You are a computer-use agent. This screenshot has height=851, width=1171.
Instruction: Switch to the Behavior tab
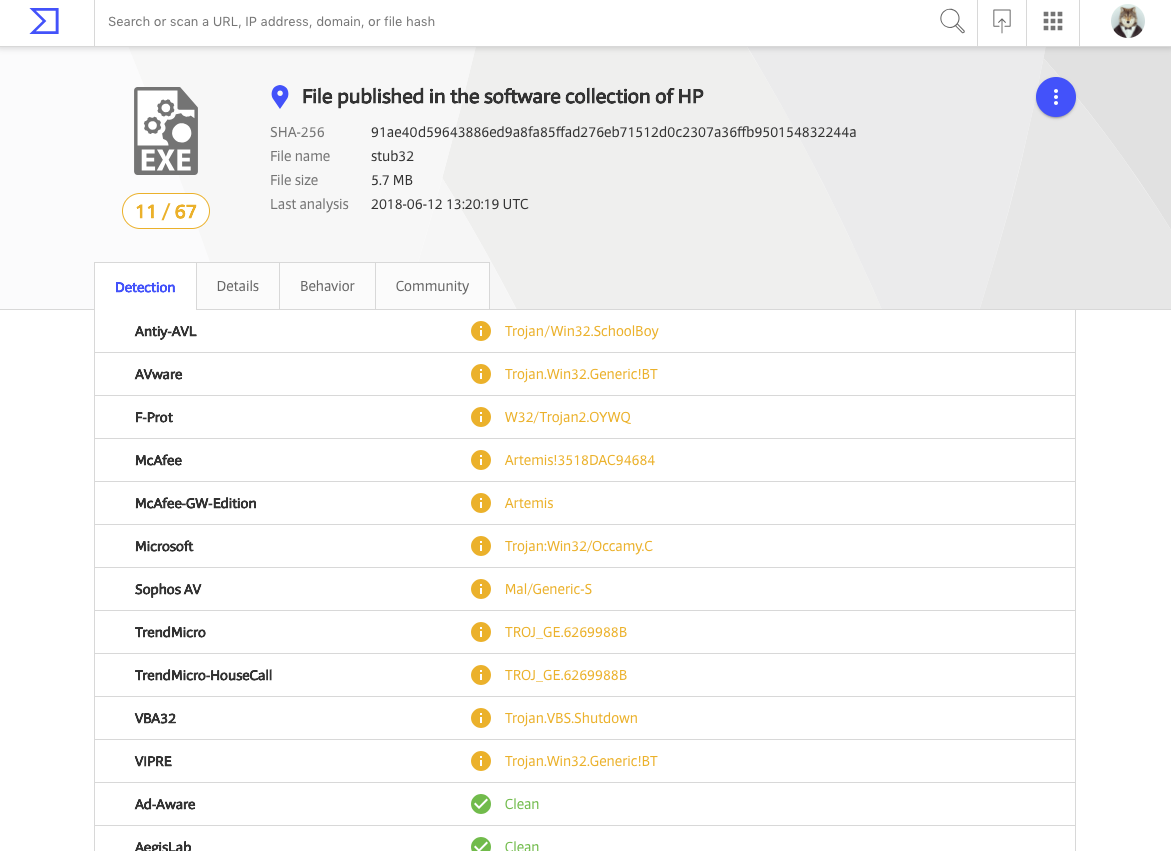327,286
